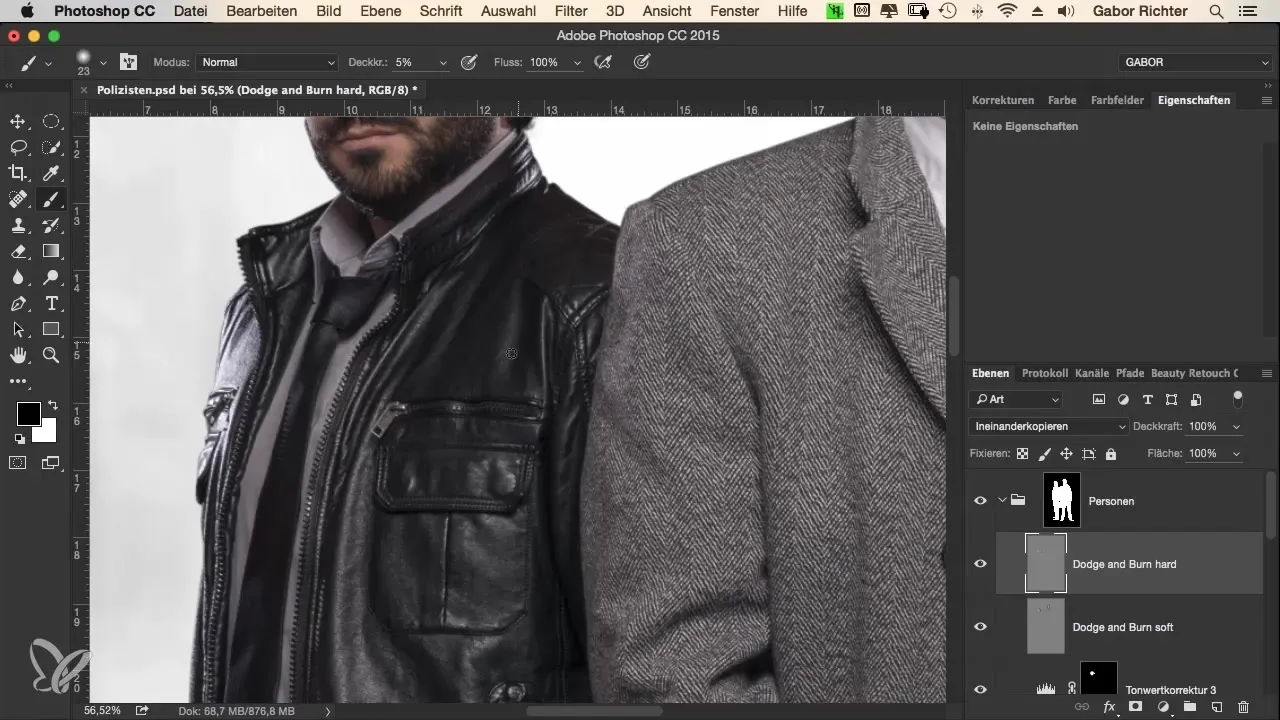
Task: Open the Filter menu
Action: click(x=571, y=11)
